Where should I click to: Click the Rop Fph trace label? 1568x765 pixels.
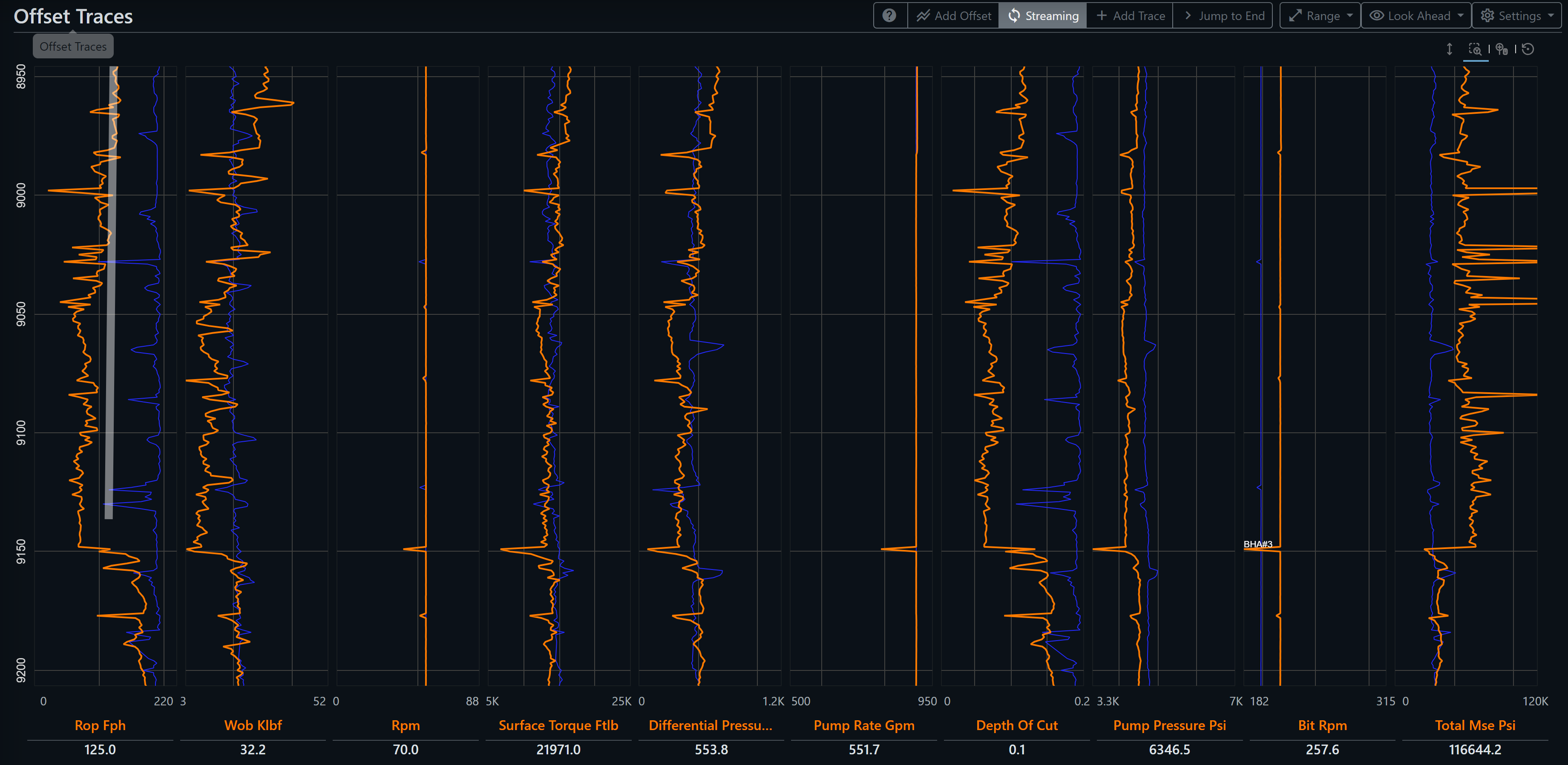(x=100, y=725)
